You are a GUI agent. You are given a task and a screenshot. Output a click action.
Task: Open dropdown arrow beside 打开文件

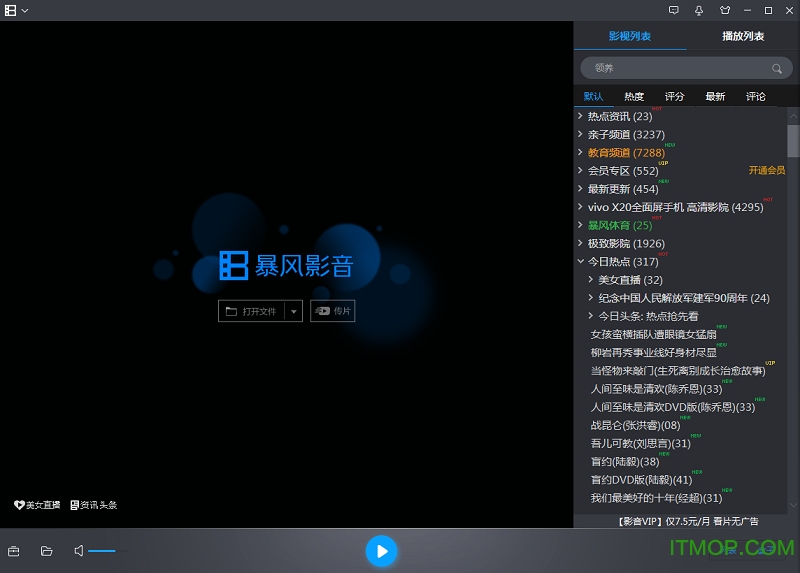click(x=294, y=311)
